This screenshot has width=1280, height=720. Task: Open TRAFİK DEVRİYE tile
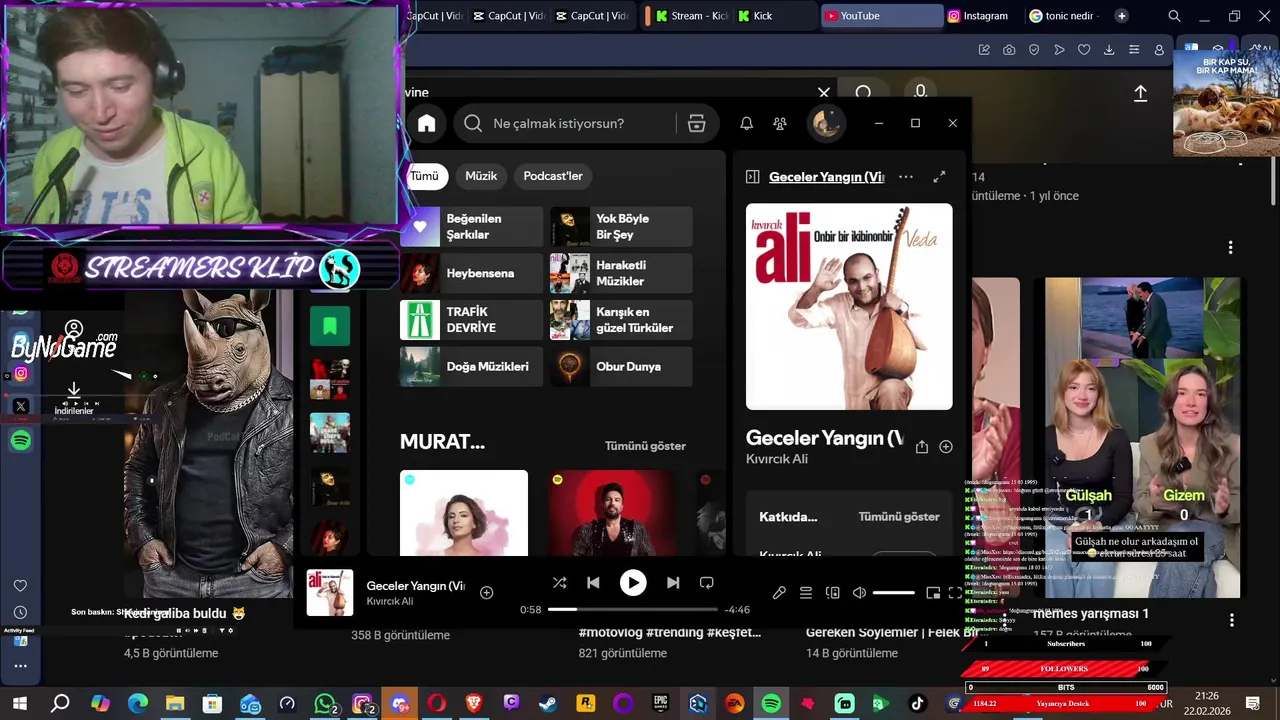pyautogui.click(x=472, y=320)
